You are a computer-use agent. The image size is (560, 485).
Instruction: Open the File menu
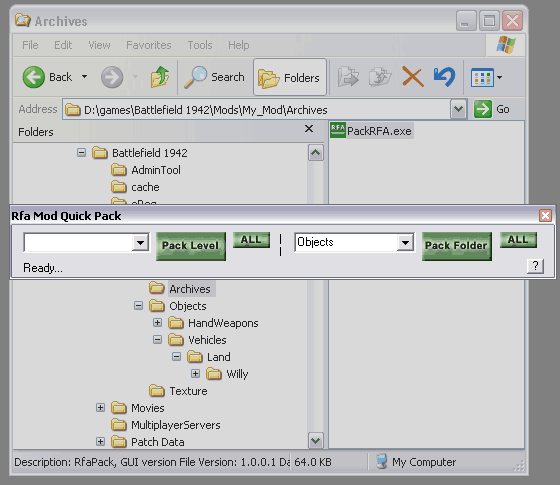click(30, 45)
